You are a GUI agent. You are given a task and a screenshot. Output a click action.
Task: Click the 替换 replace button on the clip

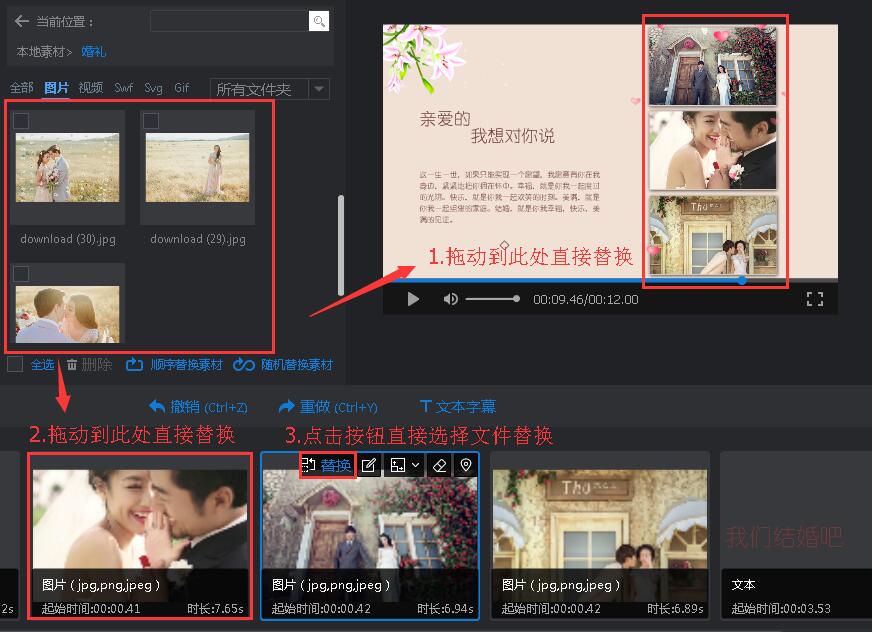pyautogui.click(x=327, y=465)
